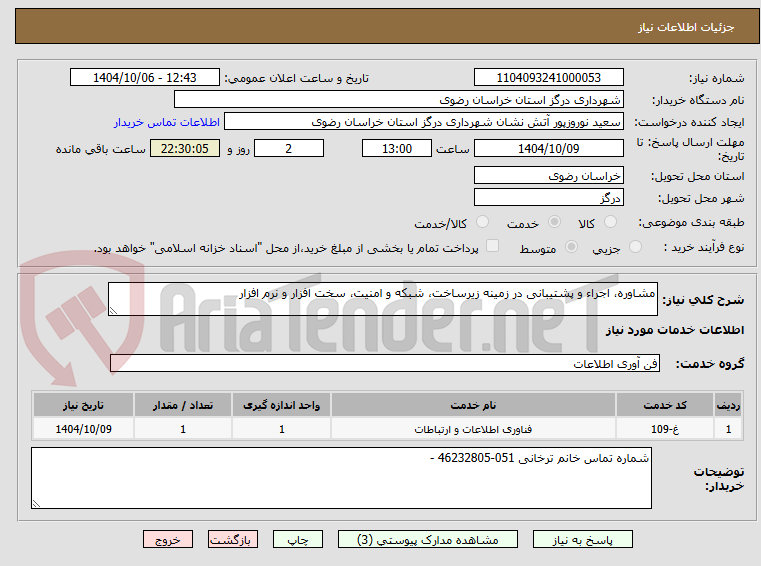Click the general need description textarea

pos(383,299)
